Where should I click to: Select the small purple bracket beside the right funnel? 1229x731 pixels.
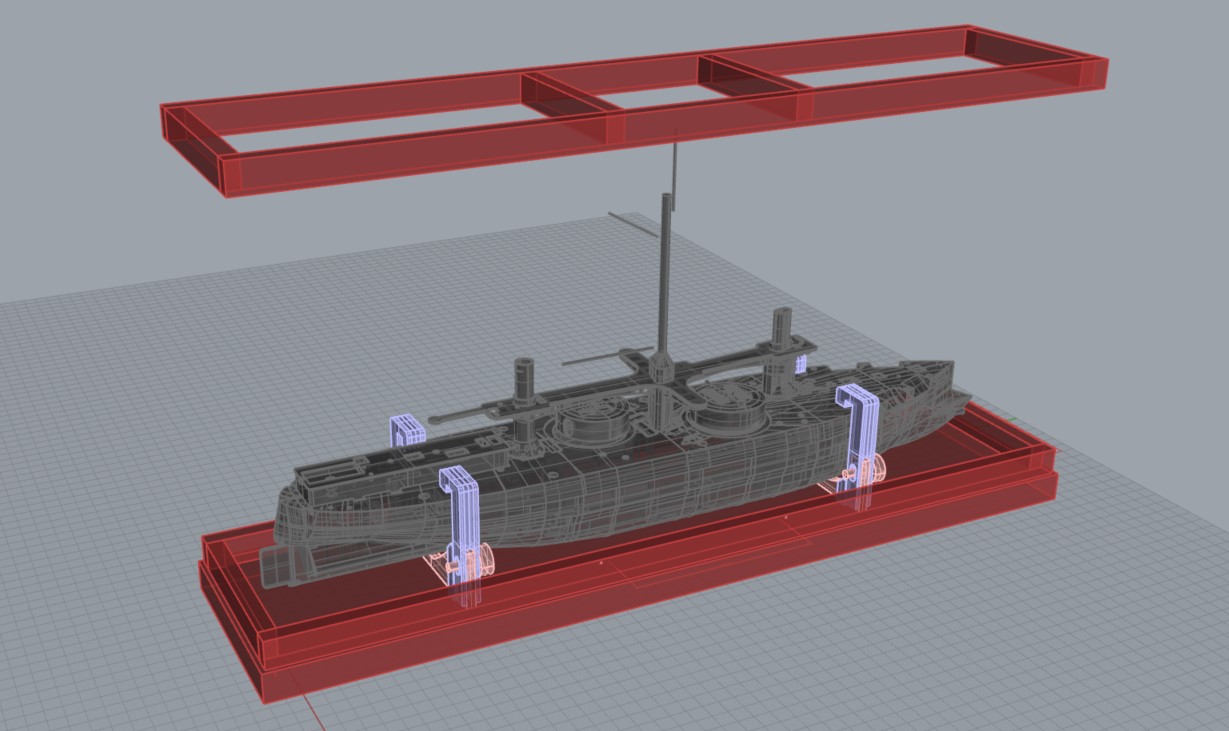tap(800, 365)
